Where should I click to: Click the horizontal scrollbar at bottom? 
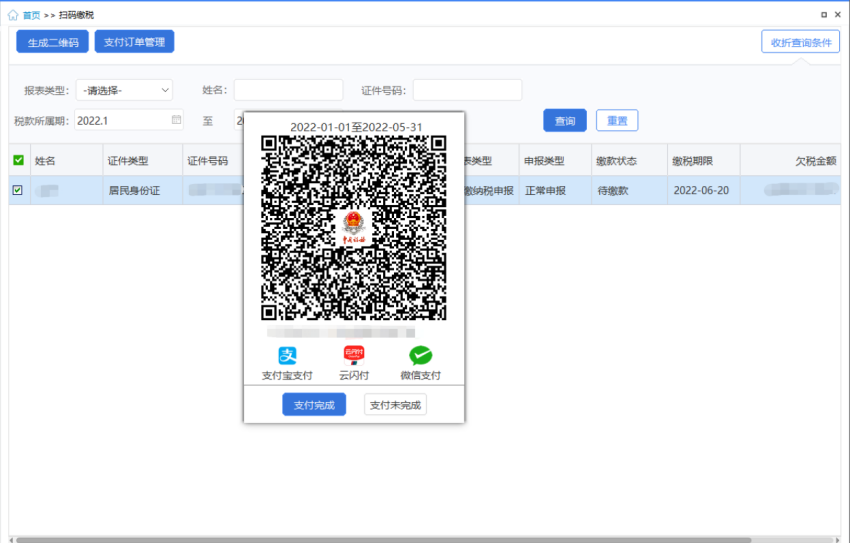pyautogui.click(x=383, y=540)
